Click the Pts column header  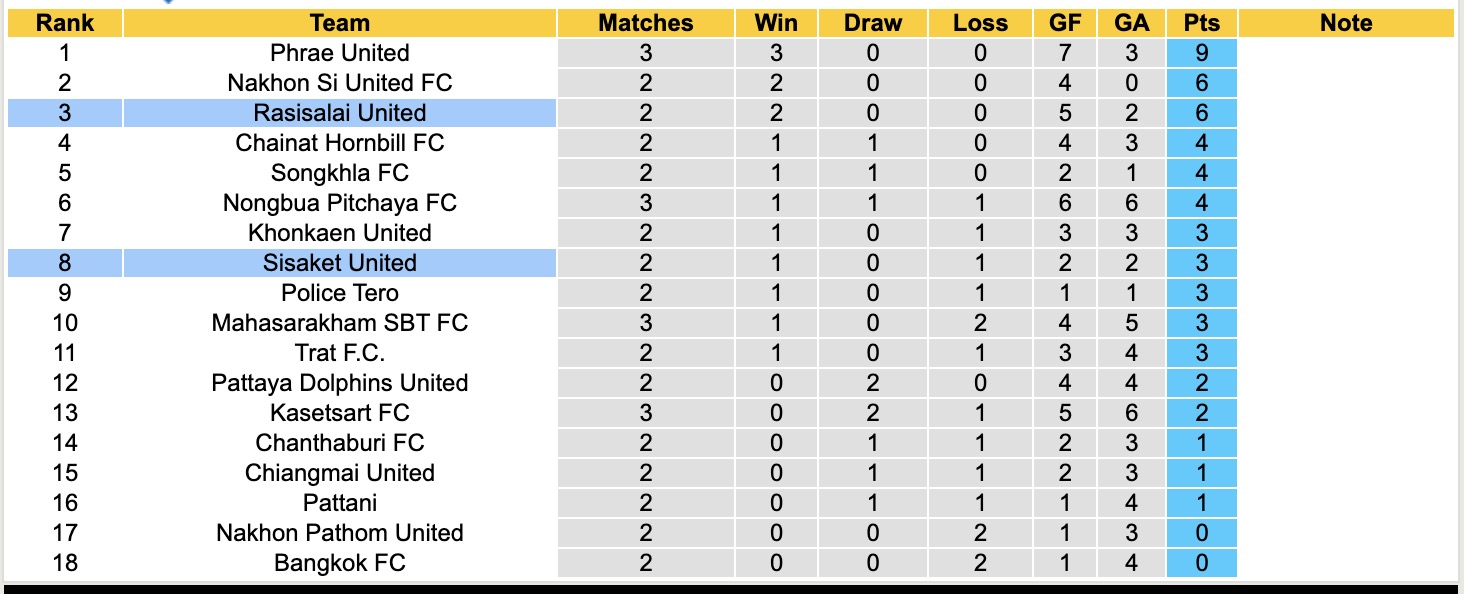(x=1201, y=23)
